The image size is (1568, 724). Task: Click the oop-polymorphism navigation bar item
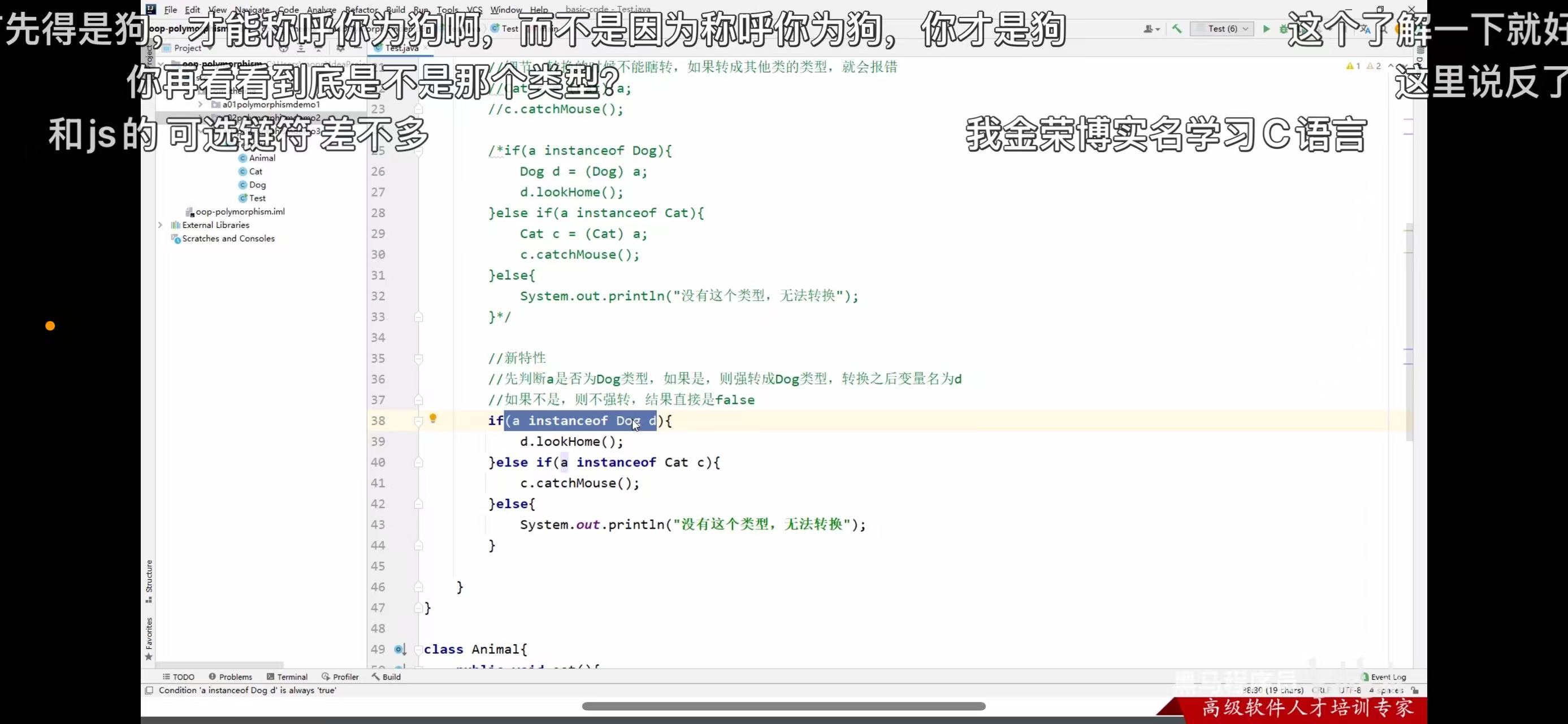click(188, 29)
